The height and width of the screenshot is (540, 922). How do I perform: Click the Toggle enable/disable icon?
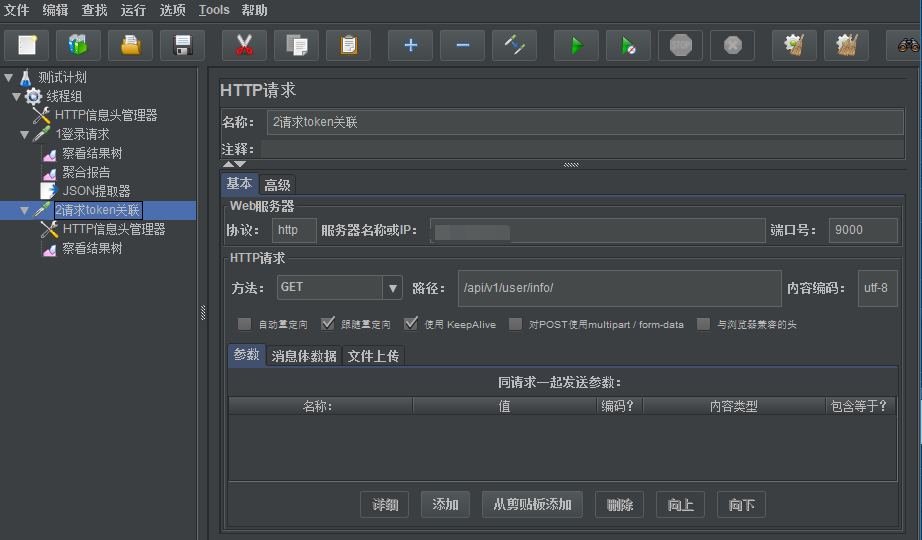[x=515, y=45]
